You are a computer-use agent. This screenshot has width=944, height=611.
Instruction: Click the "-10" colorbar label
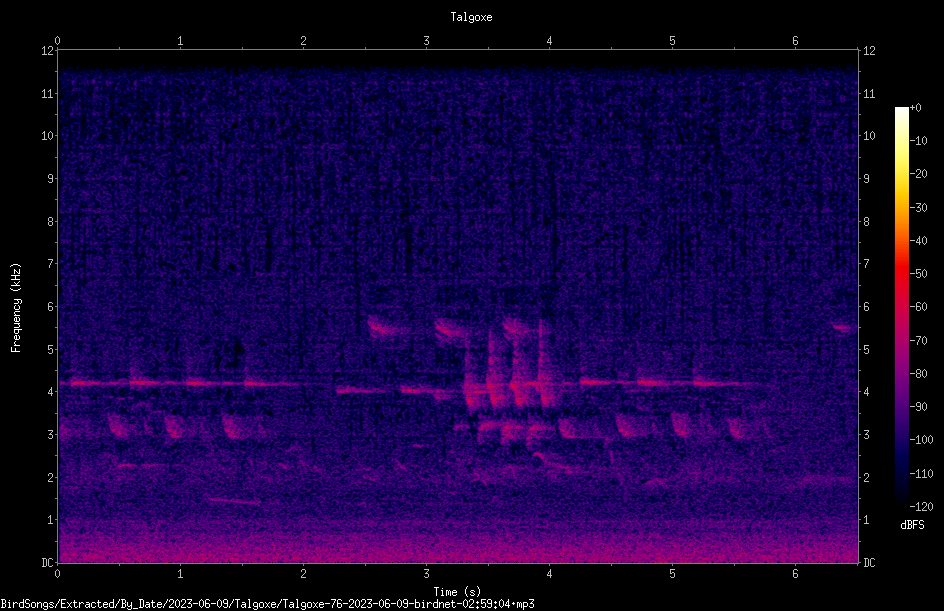click(x=918, y=141)
